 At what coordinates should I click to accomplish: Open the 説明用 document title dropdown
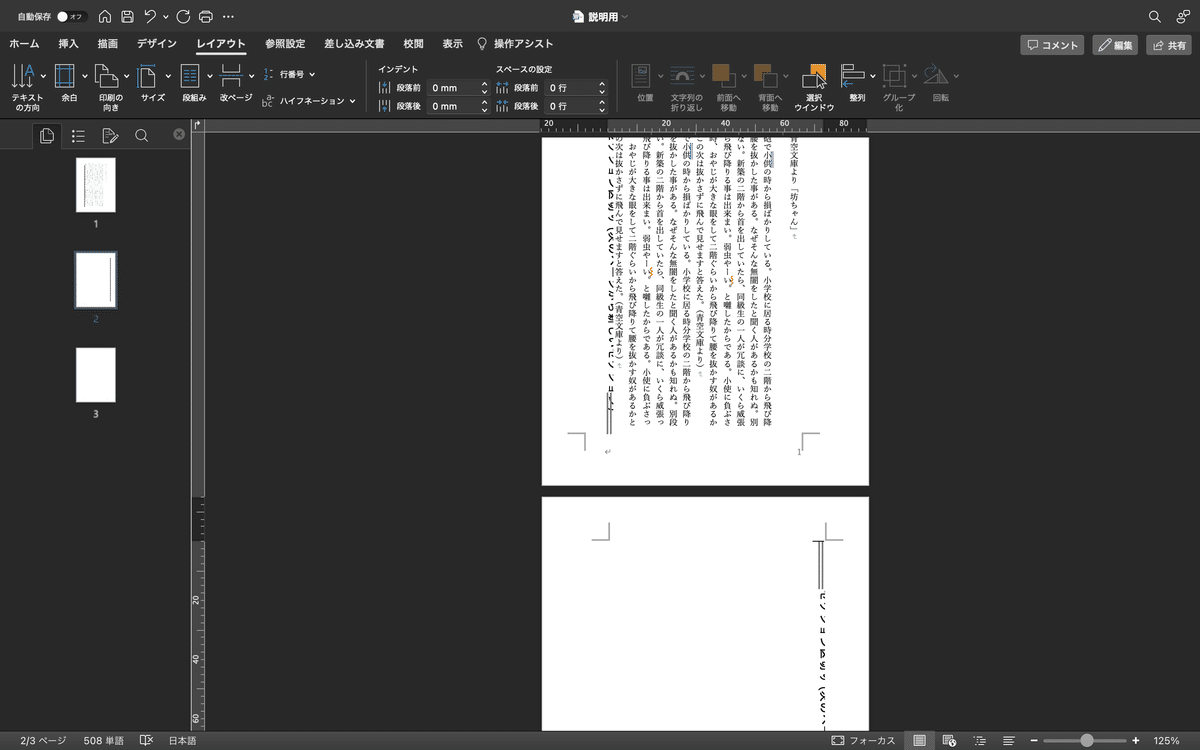(x=624, y=17)
